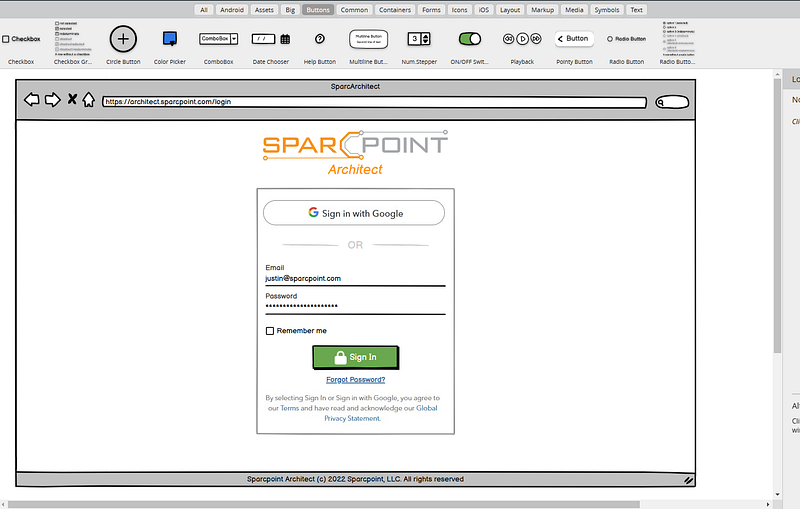Open the Big category tab
The image size is (800, 509).
[x=290, y=10]
